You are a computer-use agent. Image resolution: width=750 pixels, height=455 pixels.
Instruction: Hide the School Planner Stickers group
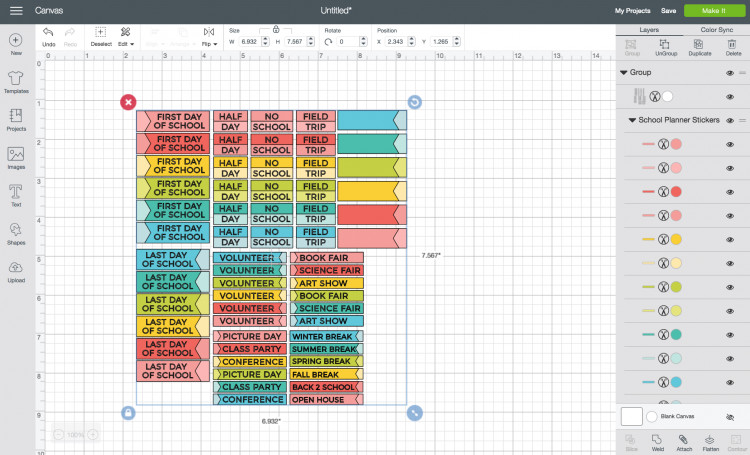[x=730, y=121]
